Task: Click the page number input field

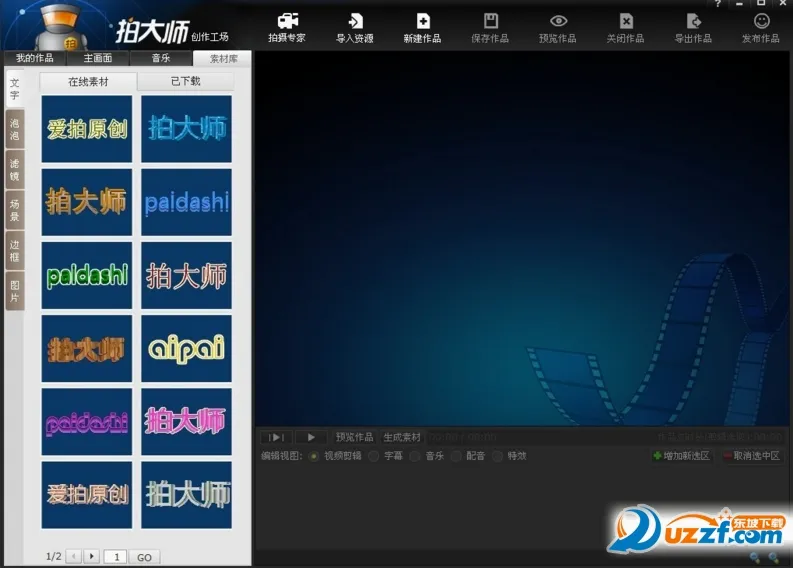Action: (x=115, y=557)
